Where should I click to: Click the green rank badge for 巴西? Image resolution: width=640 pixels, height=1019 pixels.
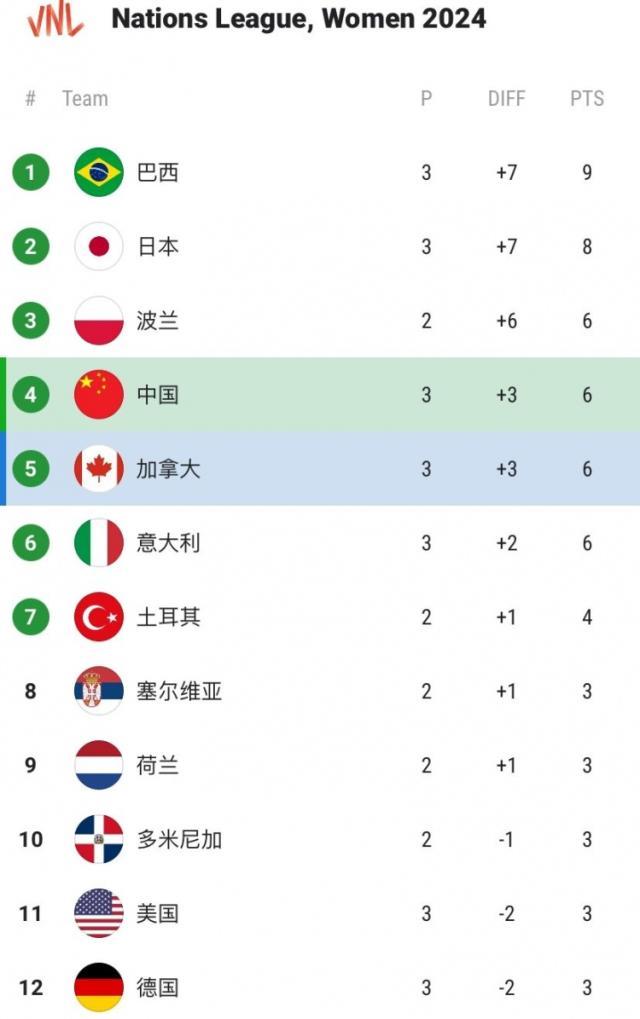click(x=30, y=171)
